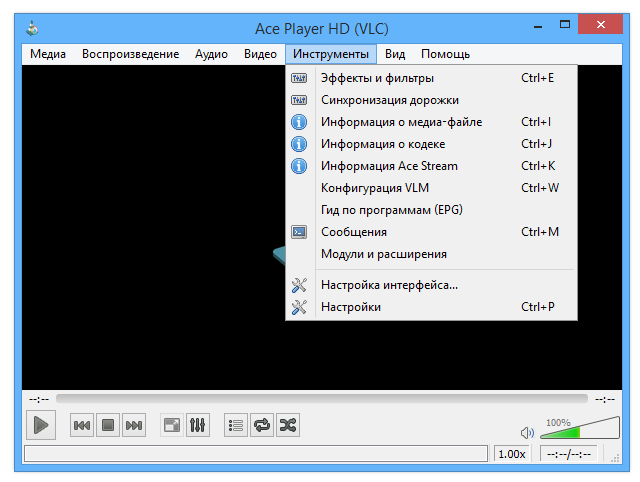This screenshot has height=482, width=640.
Task: Click info icon beside Информация о медиа-файле
Action: coord(299,122)
